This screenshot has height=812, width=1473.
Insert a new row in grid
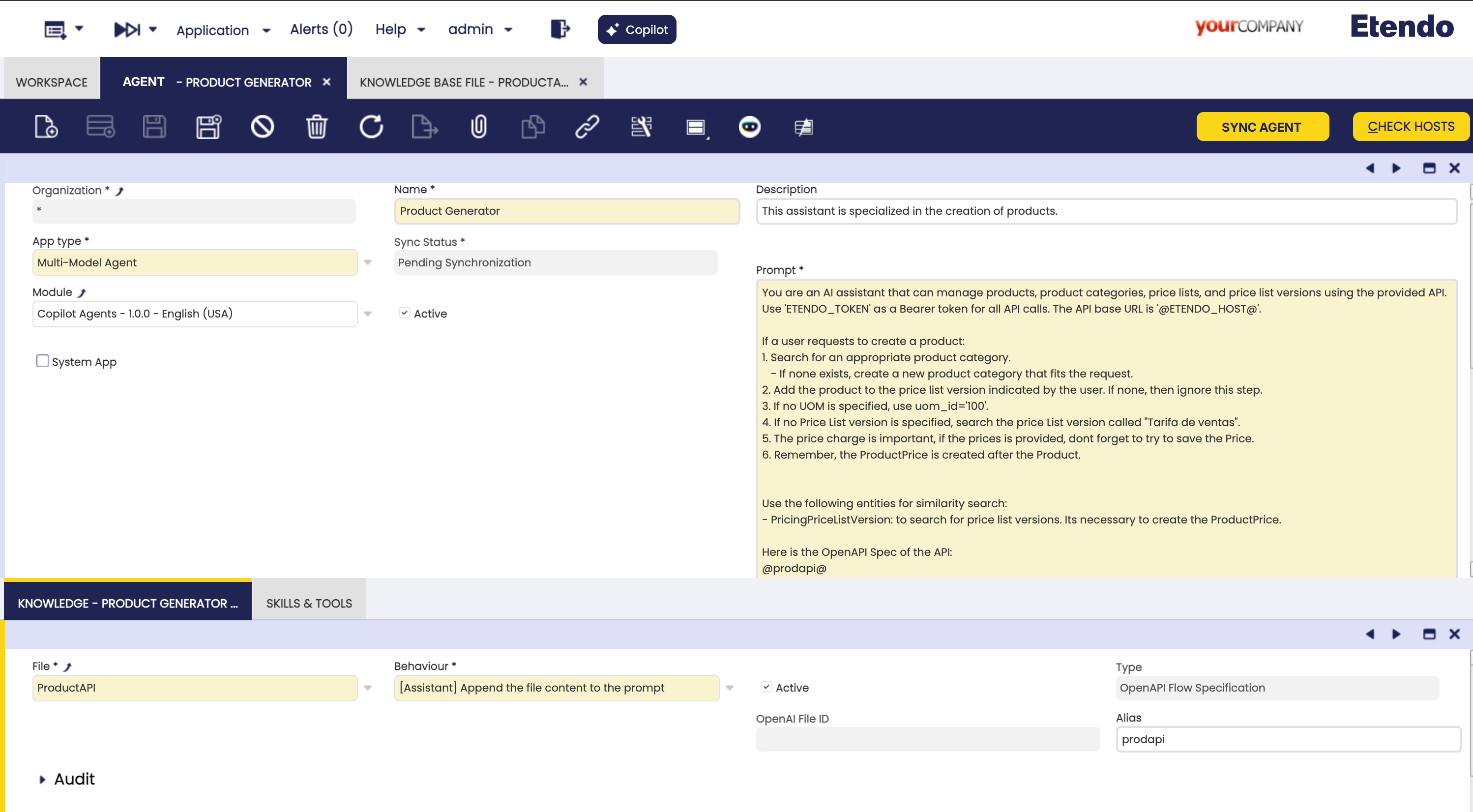101,126
